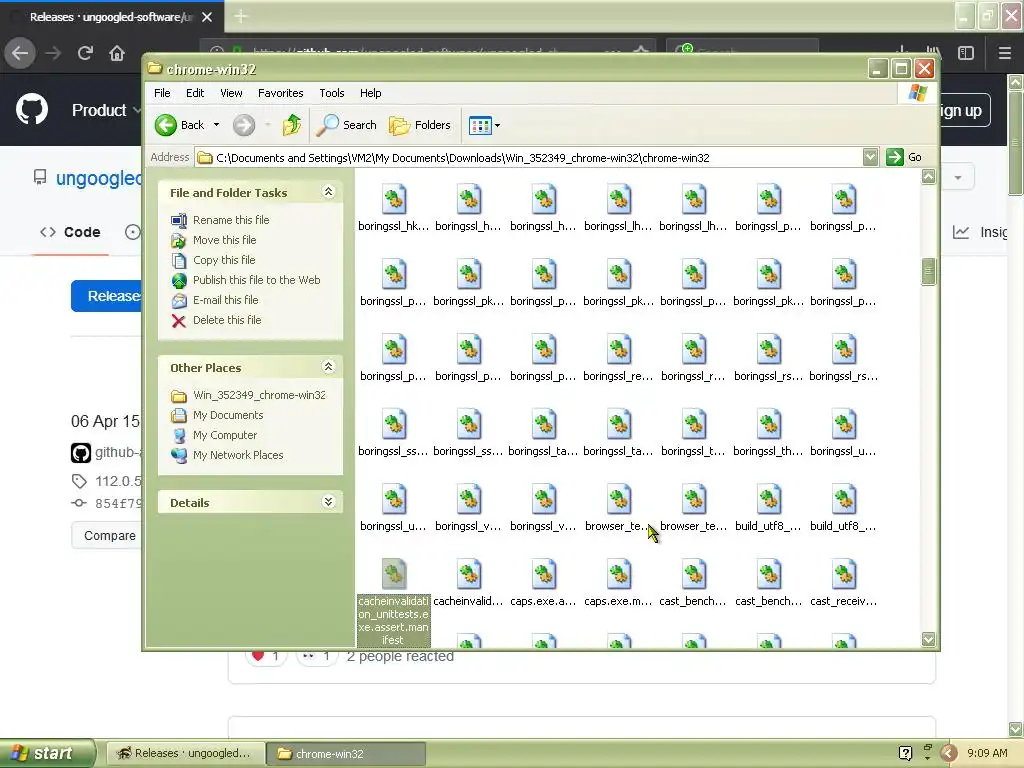Viewport: 1024px width, 768px height.
Task: Switch to Releases ungoogled taskbar item
Action: (x=185, y=753)
